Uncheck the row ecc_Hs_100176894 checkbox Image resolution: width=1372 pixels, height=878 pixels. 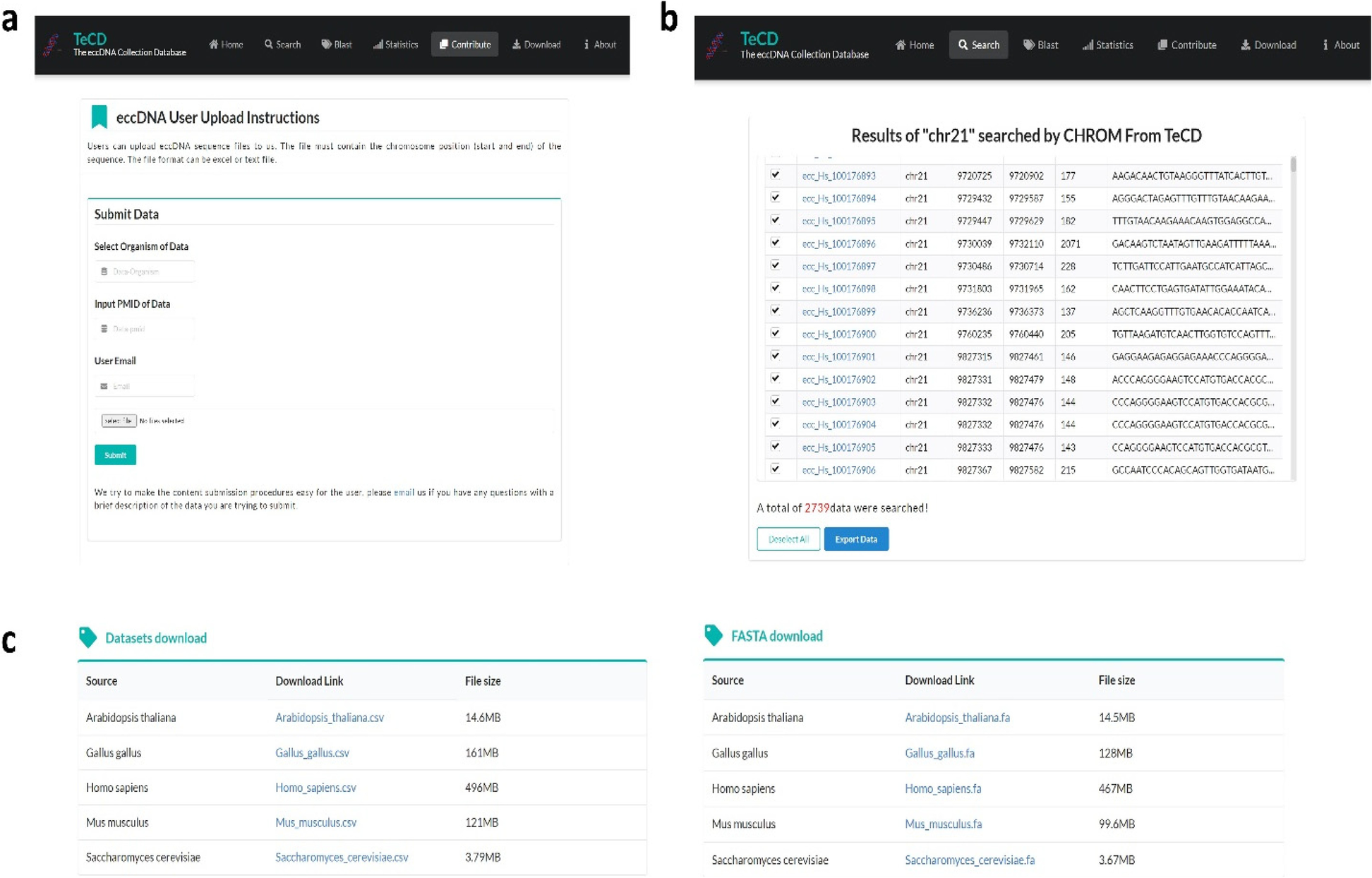pos(775,198)
